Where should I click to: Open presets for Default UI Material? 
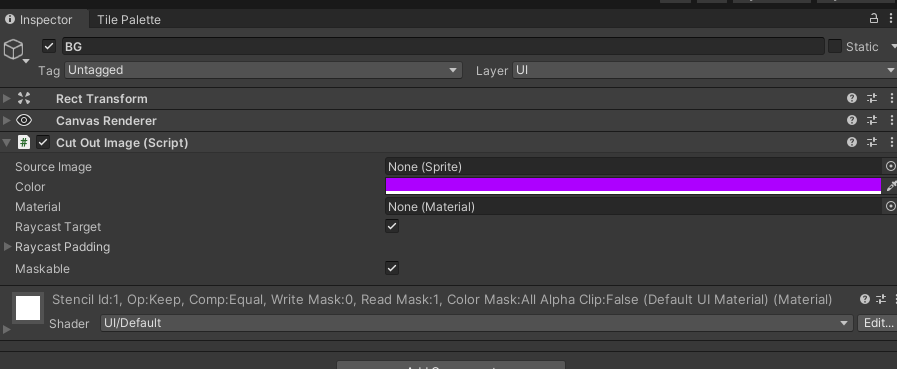(x=881, y=299)
